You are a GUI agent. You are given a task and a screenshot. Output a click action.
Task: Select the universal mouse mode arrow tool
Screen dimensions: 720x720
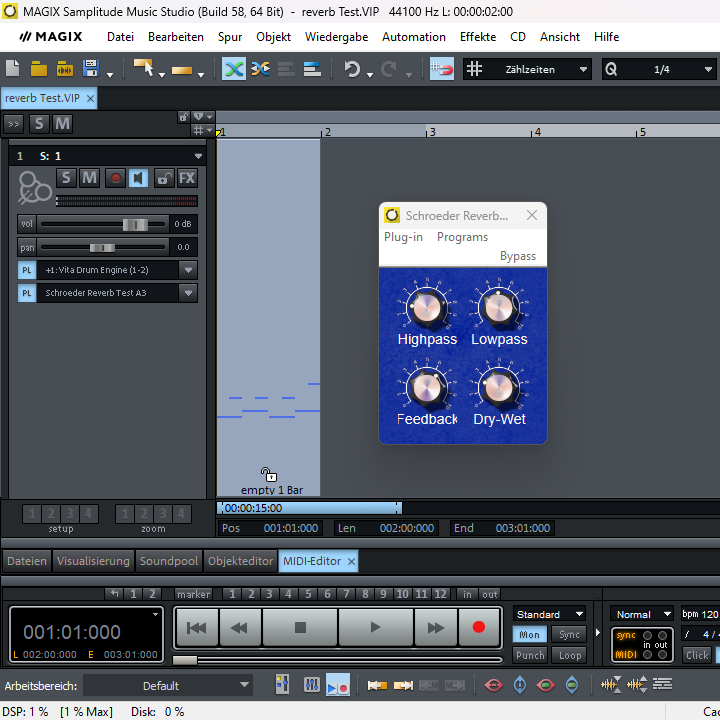(143, 68)
